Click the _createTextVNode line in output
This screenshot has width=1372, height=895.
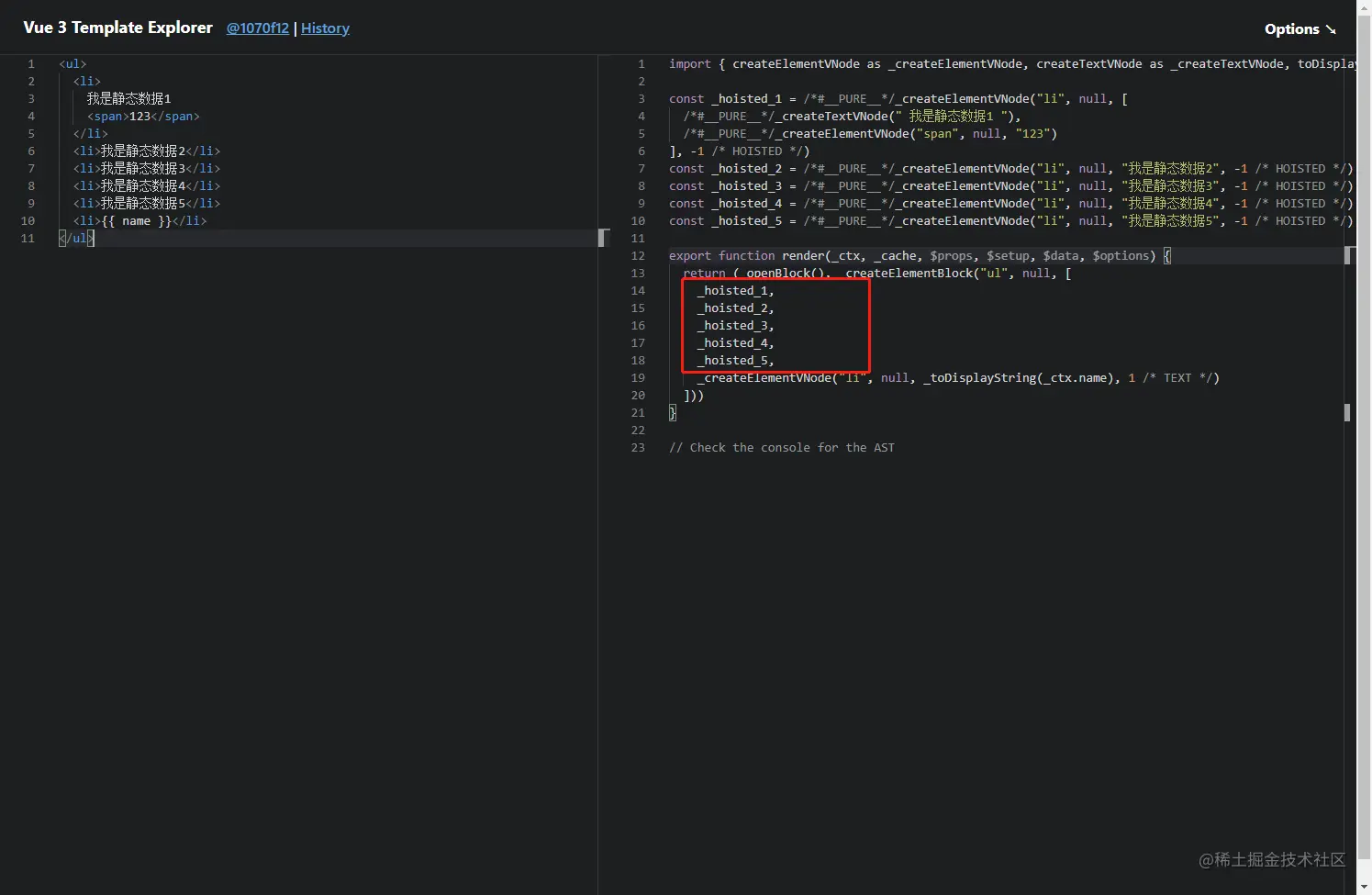852,117
